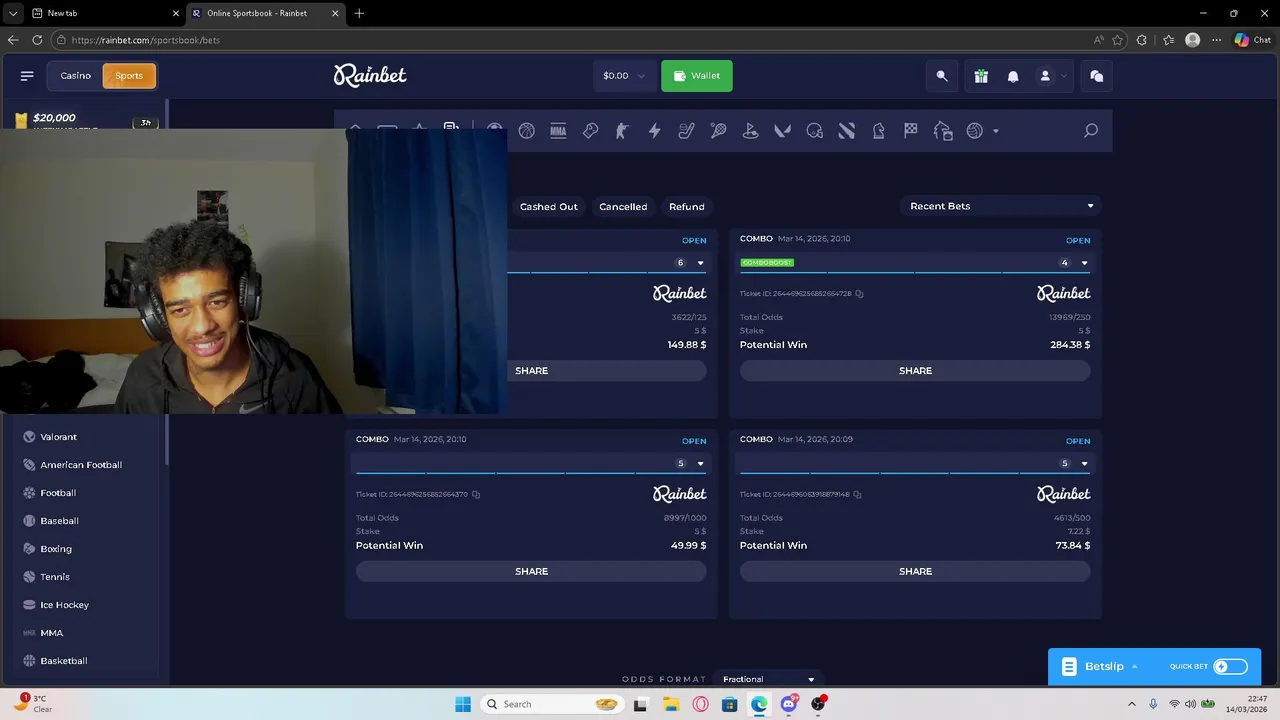
Task: Change the Fractional odds format dropdown
Action: point(767,679)
